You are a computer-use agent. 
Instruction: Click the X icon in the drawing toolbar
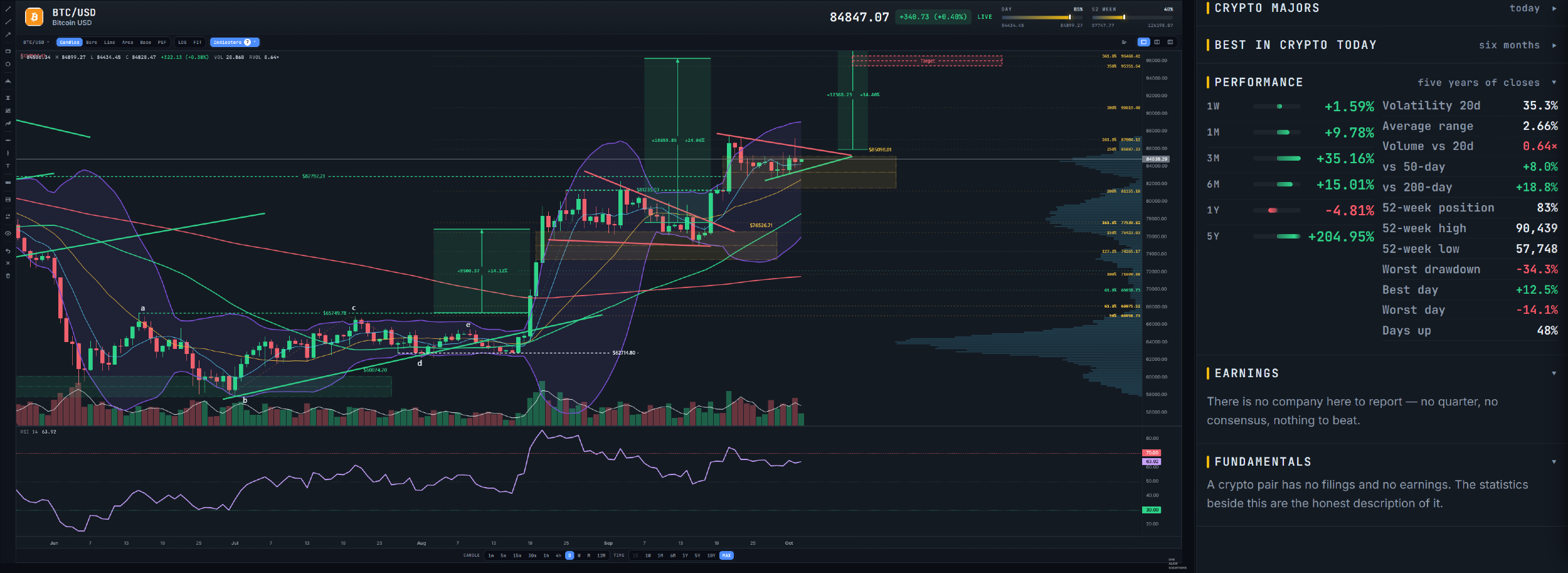8,262
